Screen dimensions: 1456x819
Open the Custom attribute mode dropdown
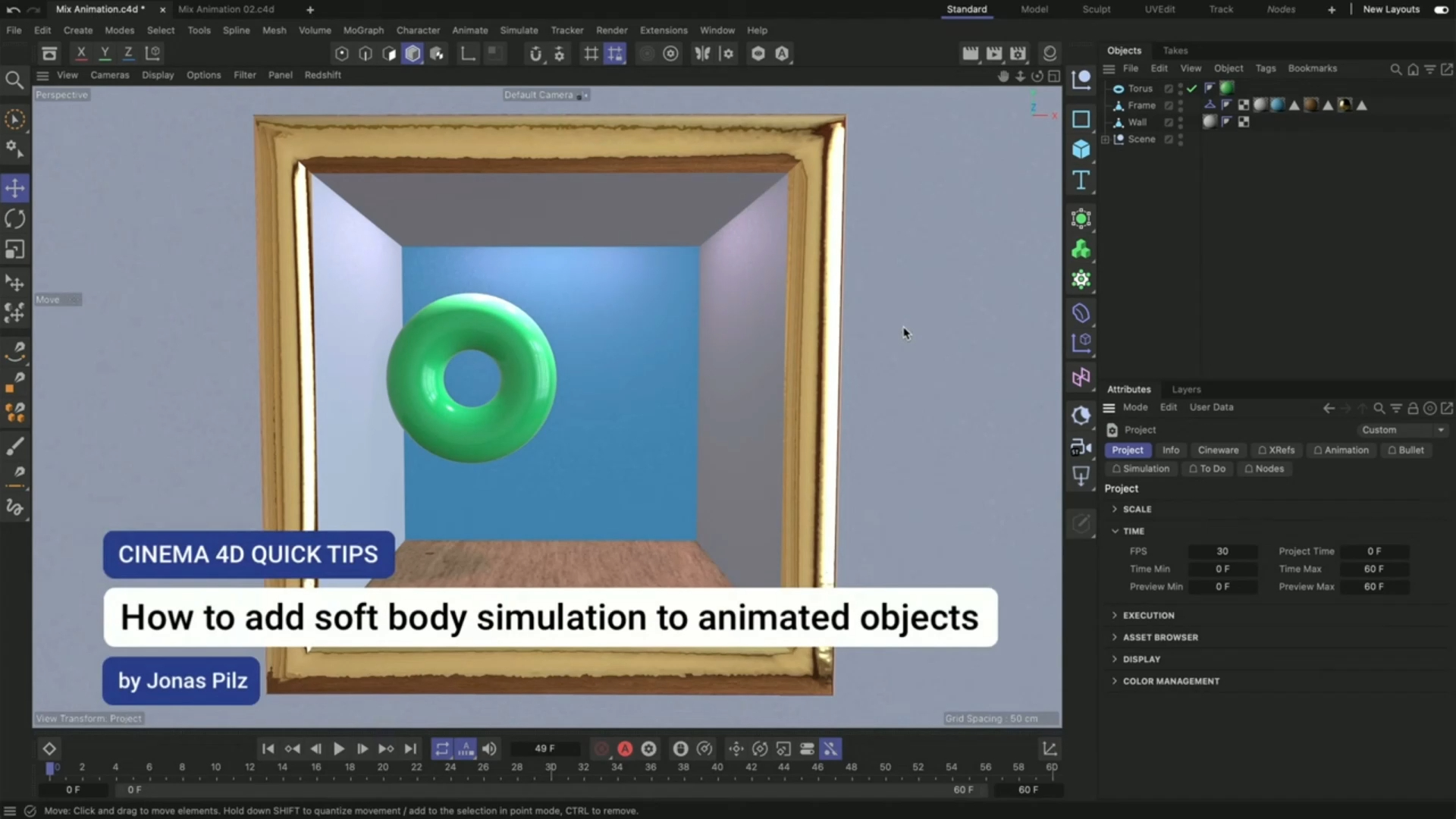click(x=1401, y=430)
